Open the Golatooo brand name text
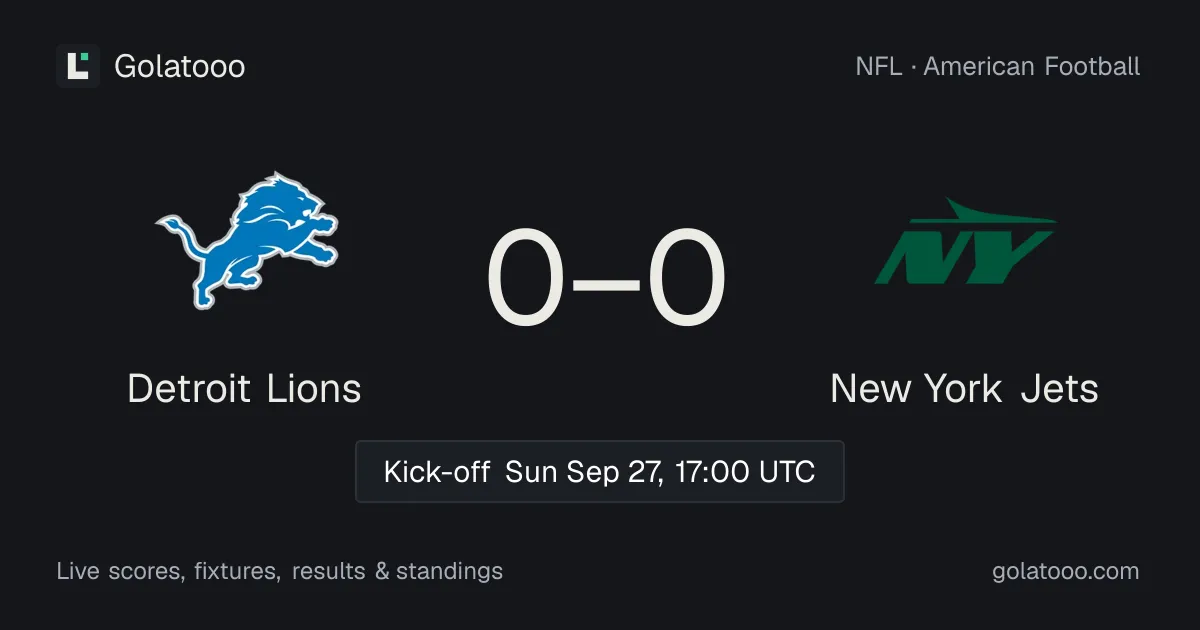This screenshot has width=1200, height=630. [180, 67]
